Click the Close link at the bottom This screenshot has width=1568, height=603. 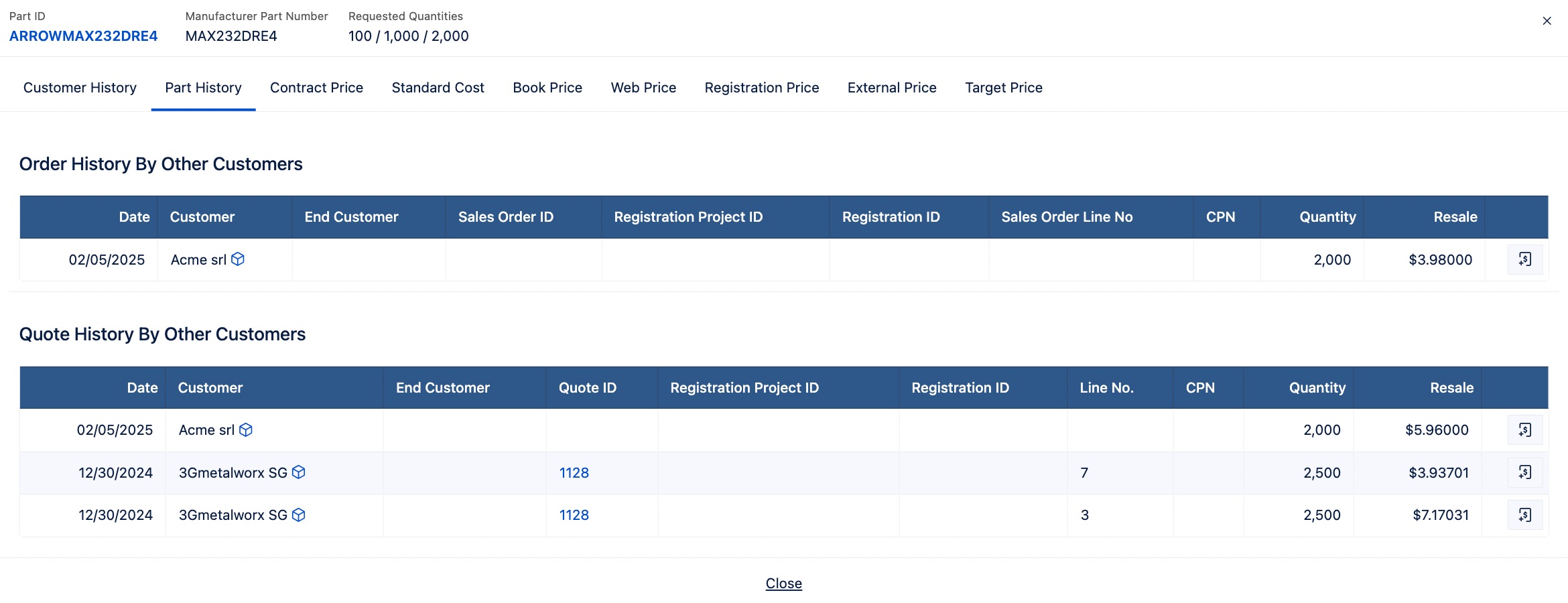tap(784, 584)
